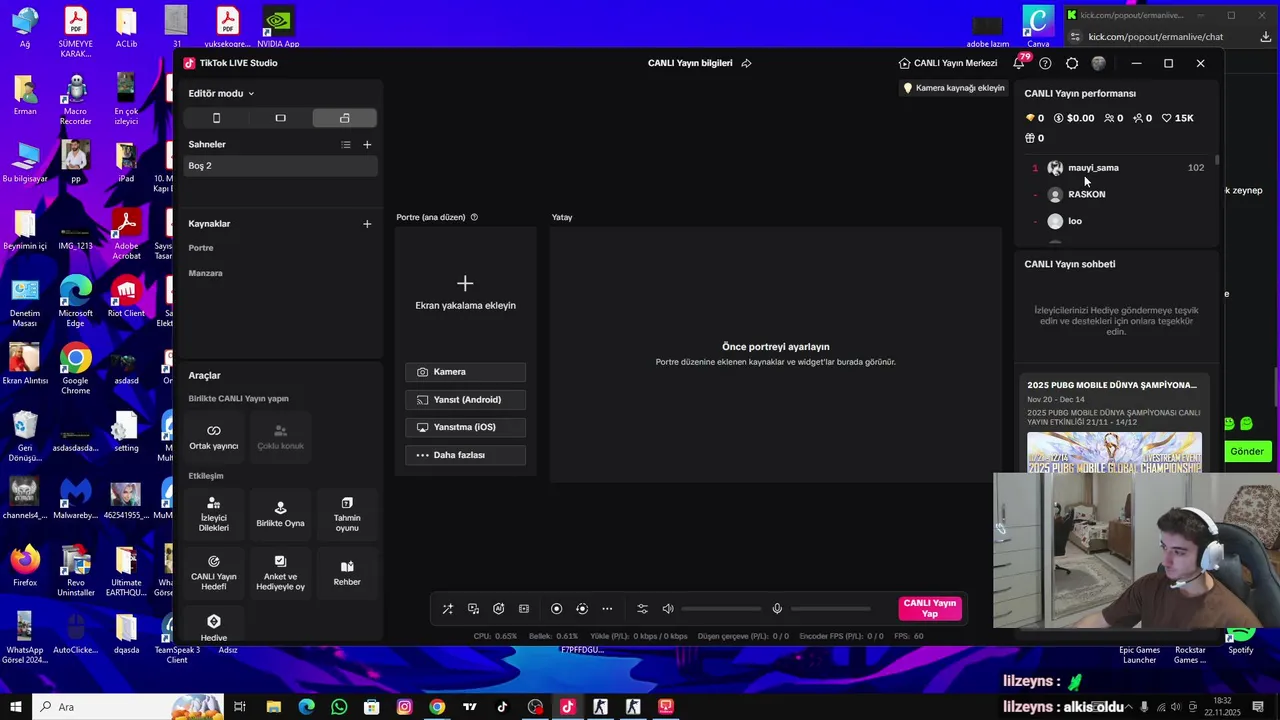
Task: Mute speaker volume icon
Action: coord(668,609)
